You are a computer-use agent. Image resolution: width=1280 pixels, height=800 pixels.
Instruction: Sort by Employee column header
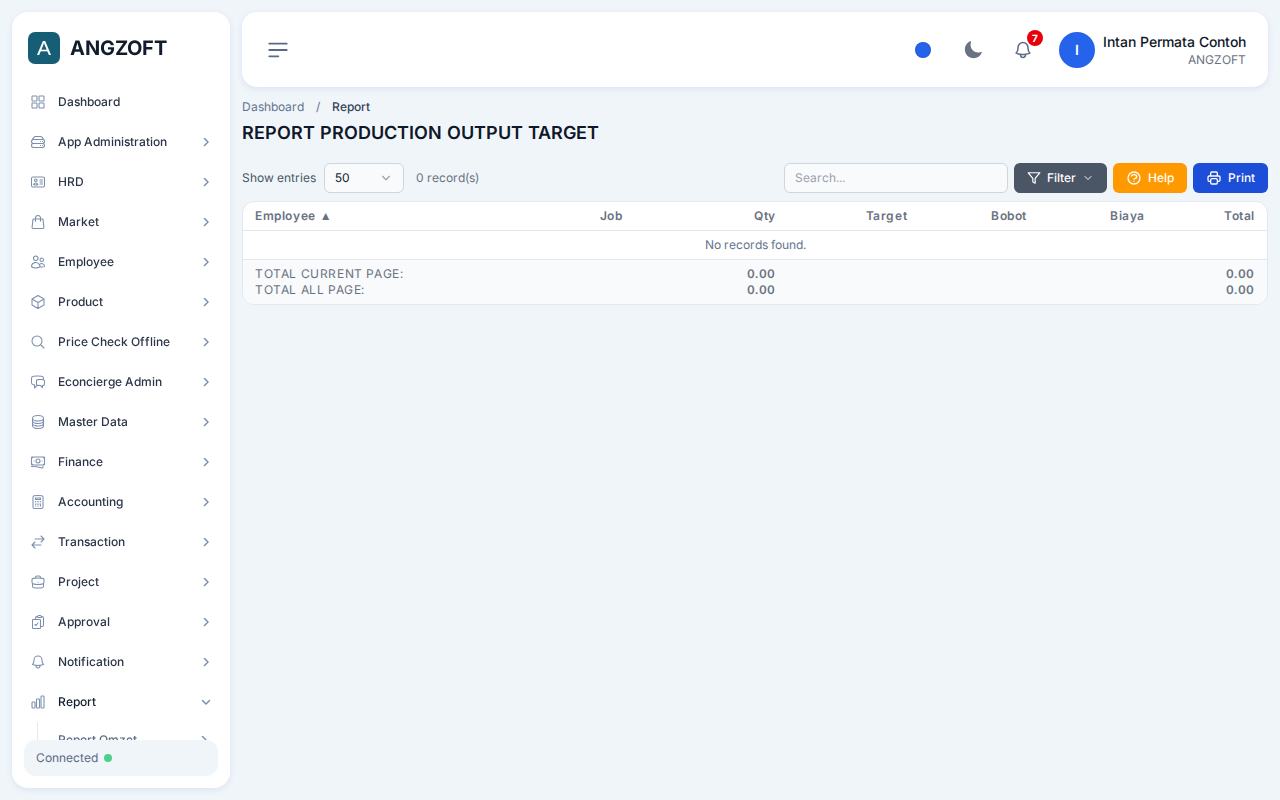point(292,216)
